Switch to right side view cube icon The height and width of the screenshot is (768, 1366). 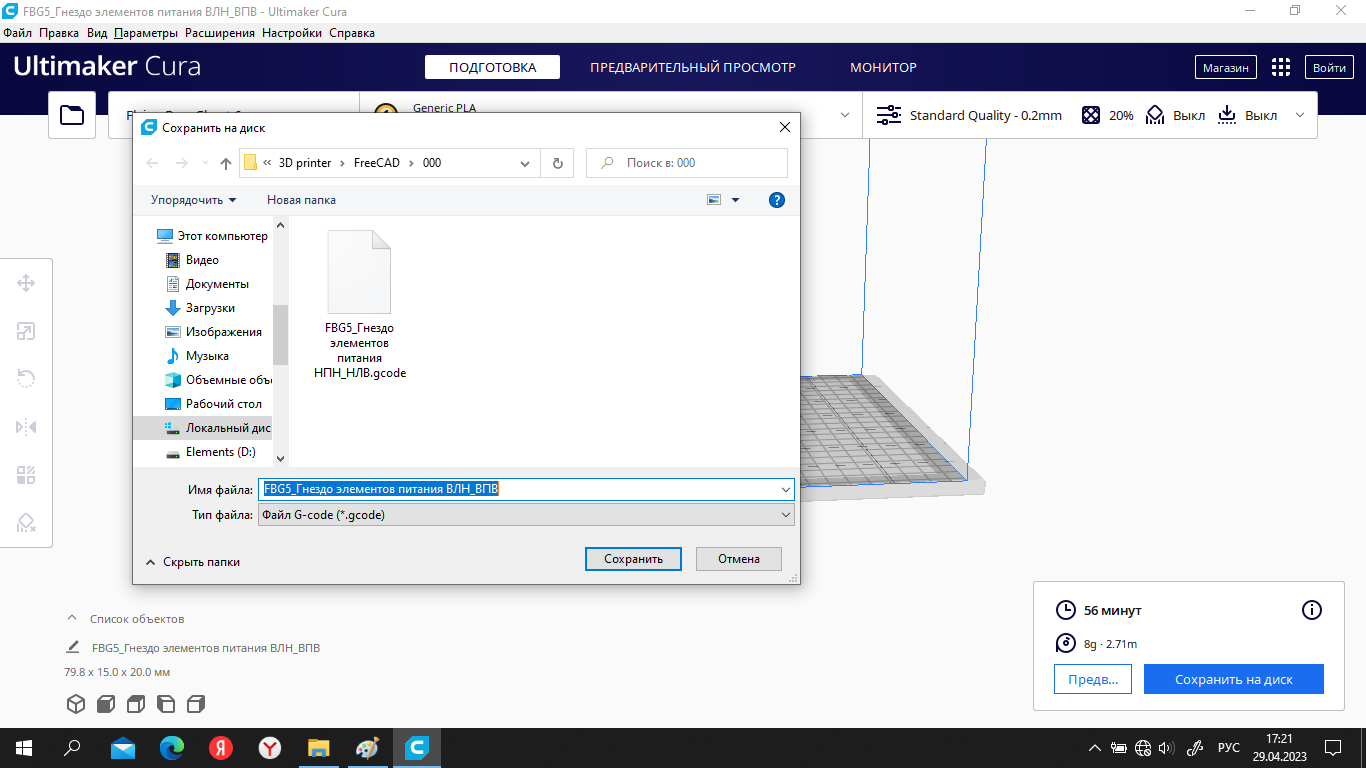(196, 704)
